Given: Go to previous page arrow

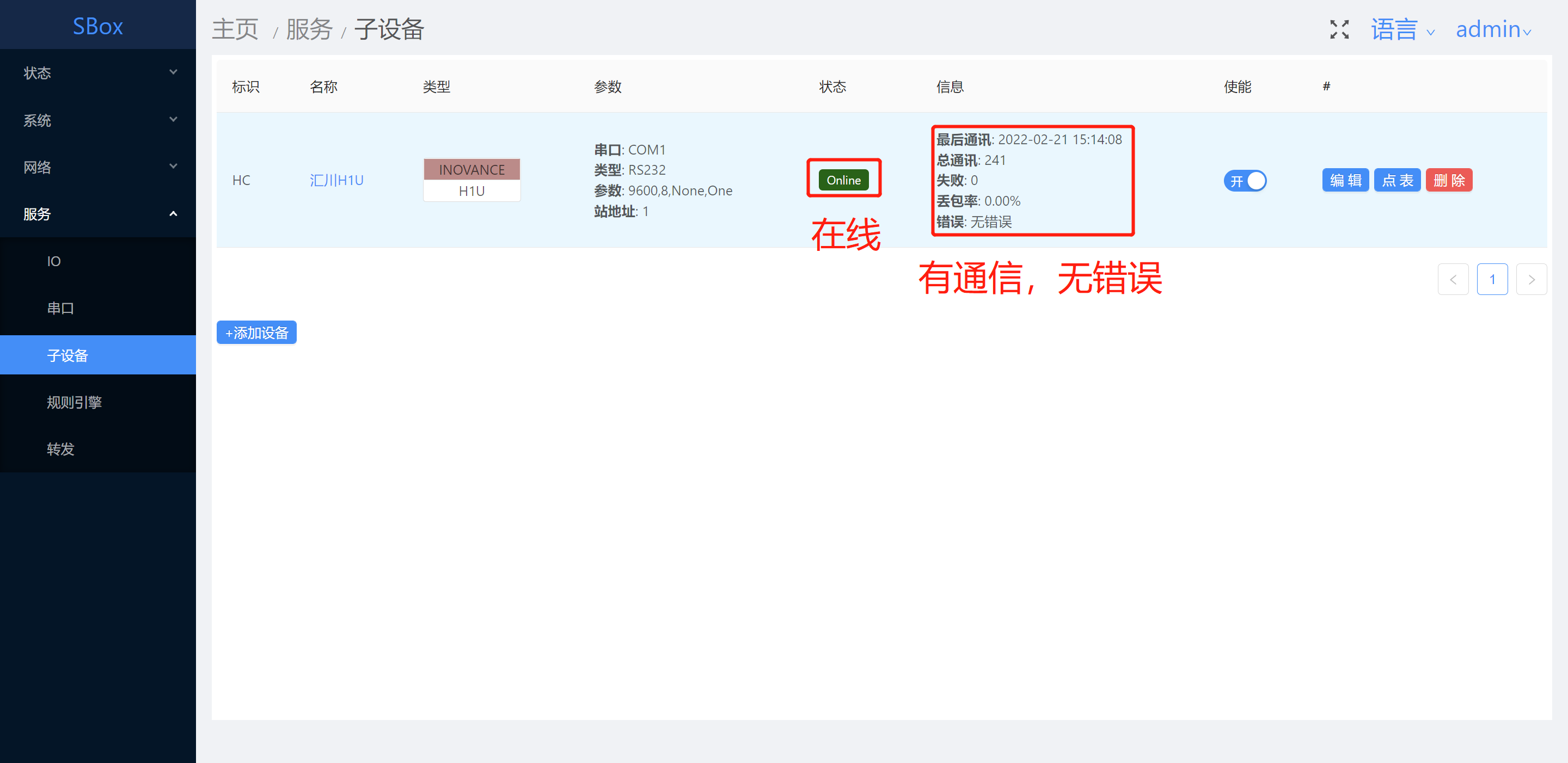Looking at the screenshot, I should tap(1453, 279).
